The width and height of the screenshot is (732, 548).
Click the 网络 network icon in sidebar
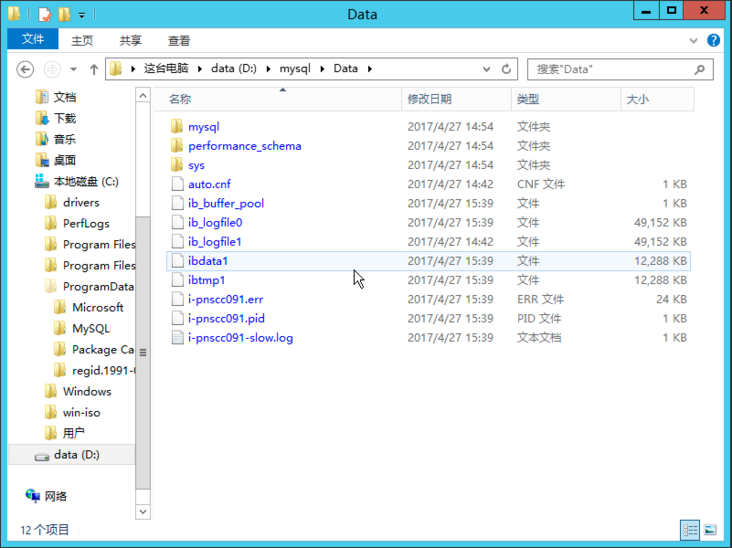coord(33,496)
